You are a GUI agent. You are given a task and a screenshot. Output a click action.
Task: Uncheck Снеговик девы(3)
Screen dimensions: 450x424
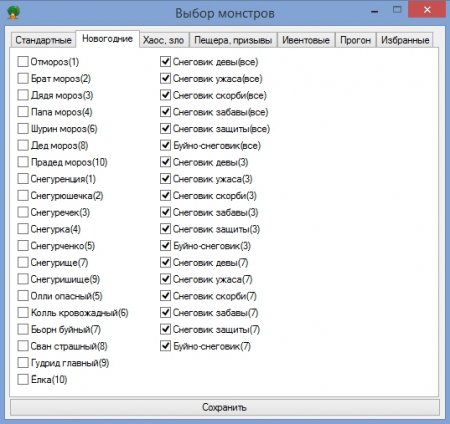165,162
